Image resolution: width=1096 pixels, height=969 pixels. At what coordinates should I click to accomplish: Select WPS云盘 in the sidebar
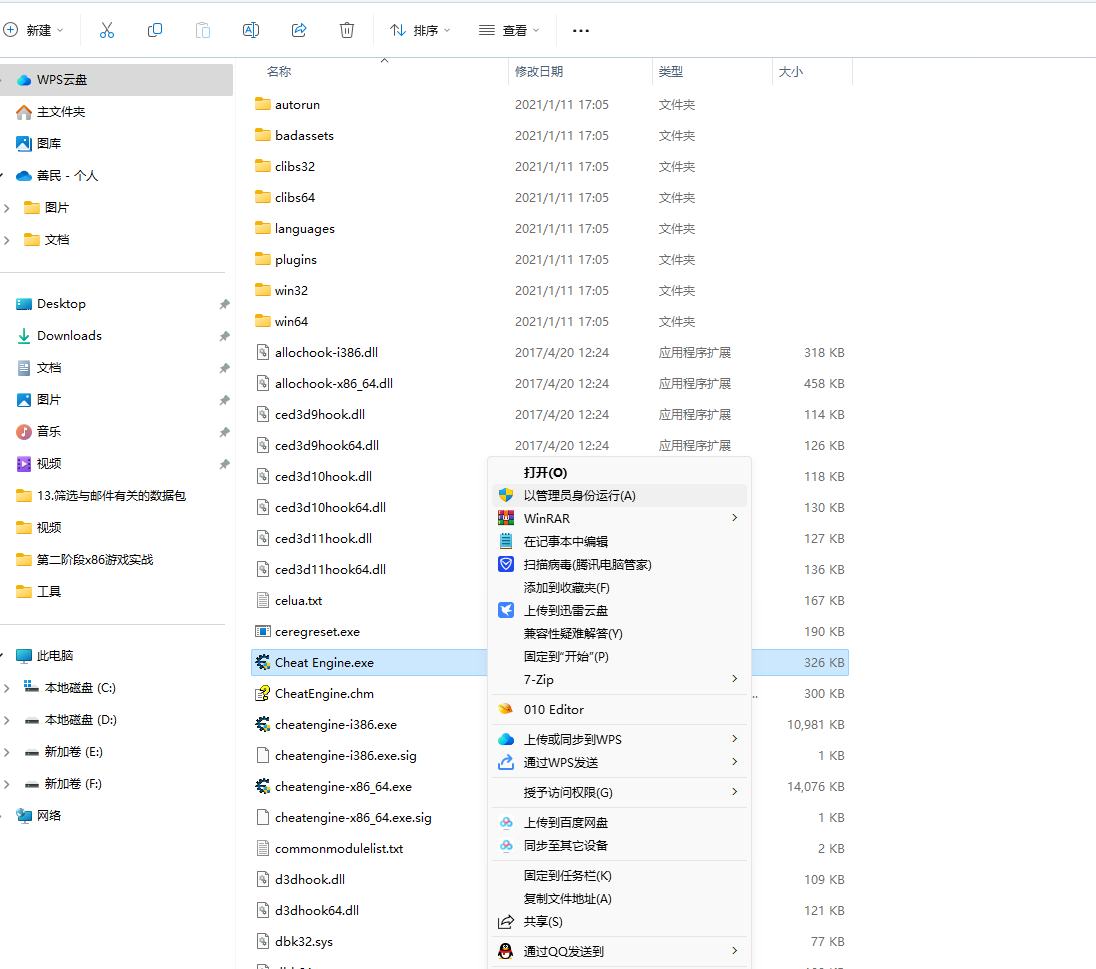[116, 80]
